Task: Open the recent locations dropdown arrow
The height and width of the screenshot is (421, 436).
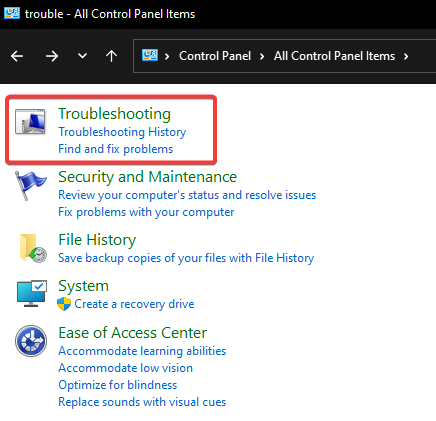Action: [x=82, y=56]
